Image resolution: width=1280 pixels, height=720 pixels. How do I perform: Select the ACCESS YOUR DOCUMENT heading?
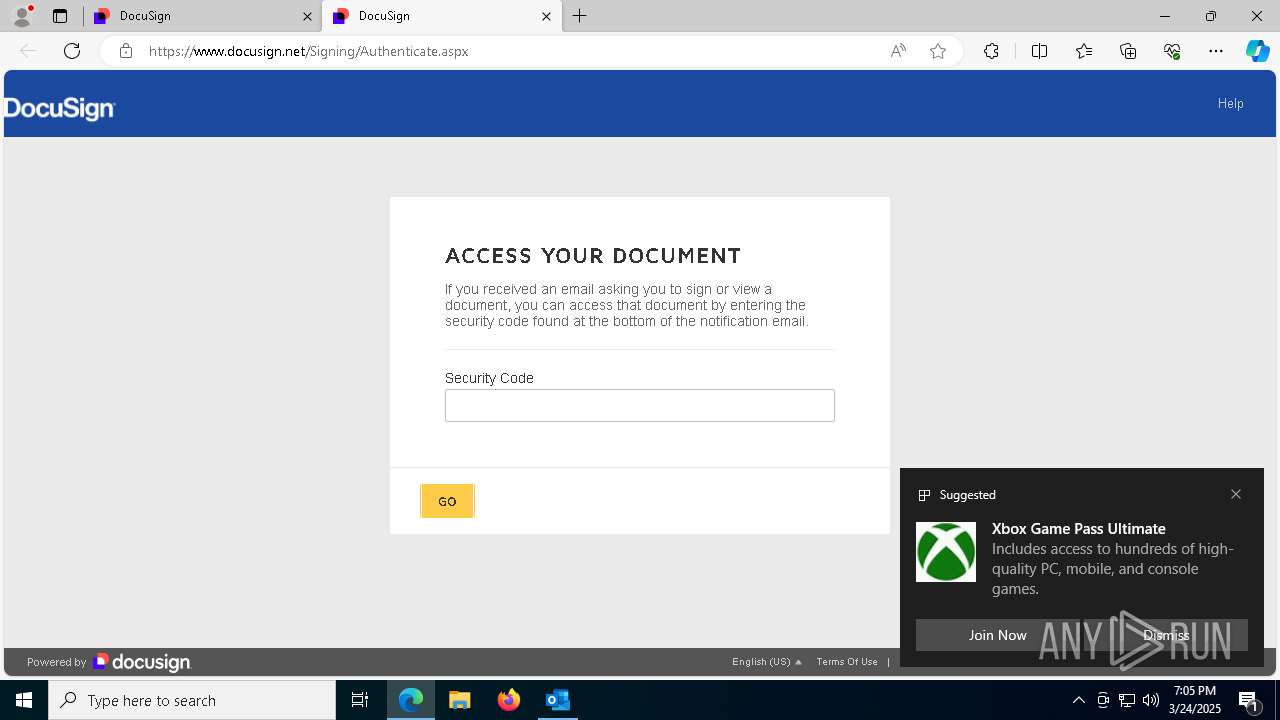pos(593,256)
